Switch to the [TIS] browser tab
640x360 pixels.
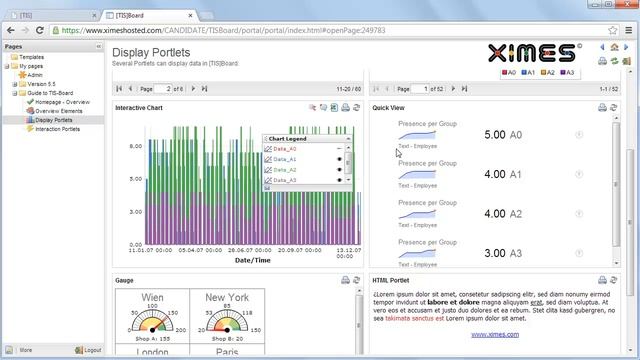tap(51, 16)
